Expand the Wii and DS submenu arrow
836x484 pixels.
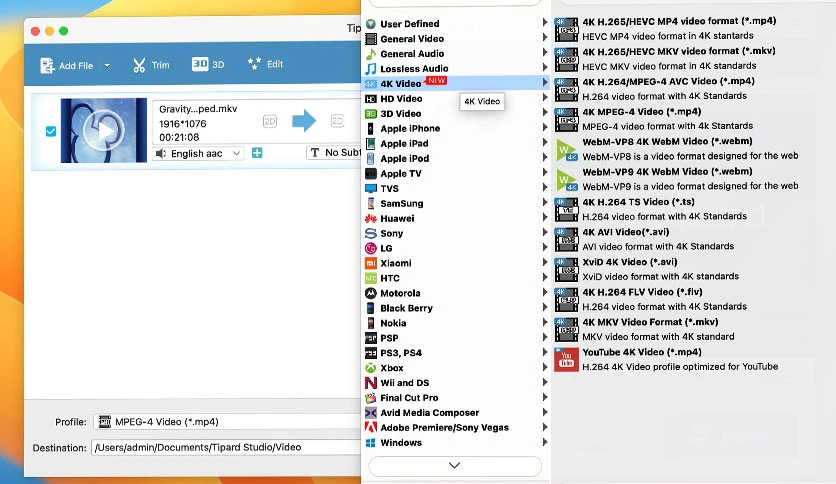[544, 382]
